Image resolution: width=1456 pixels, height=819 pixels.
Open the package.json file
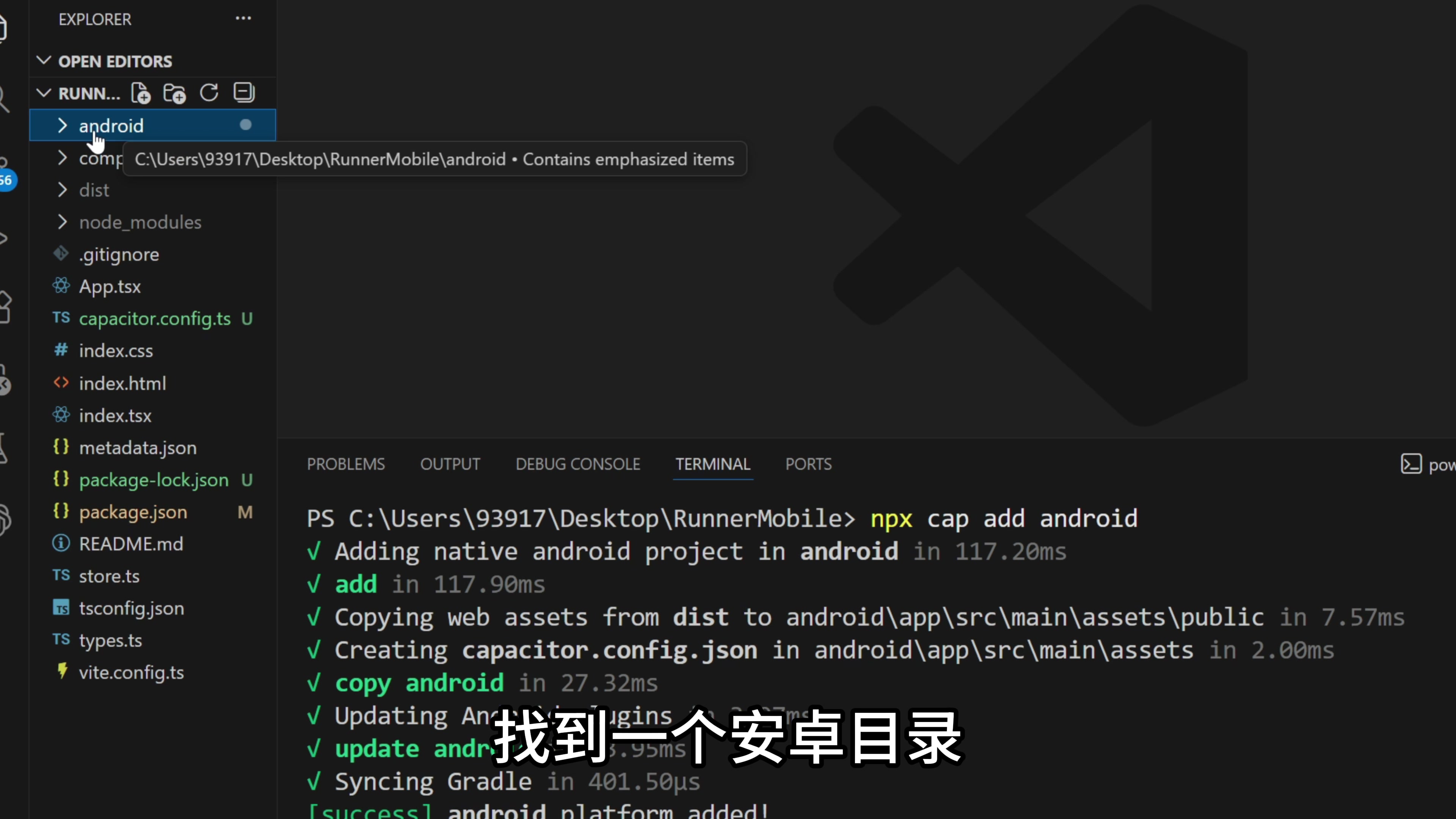point(133,512)
